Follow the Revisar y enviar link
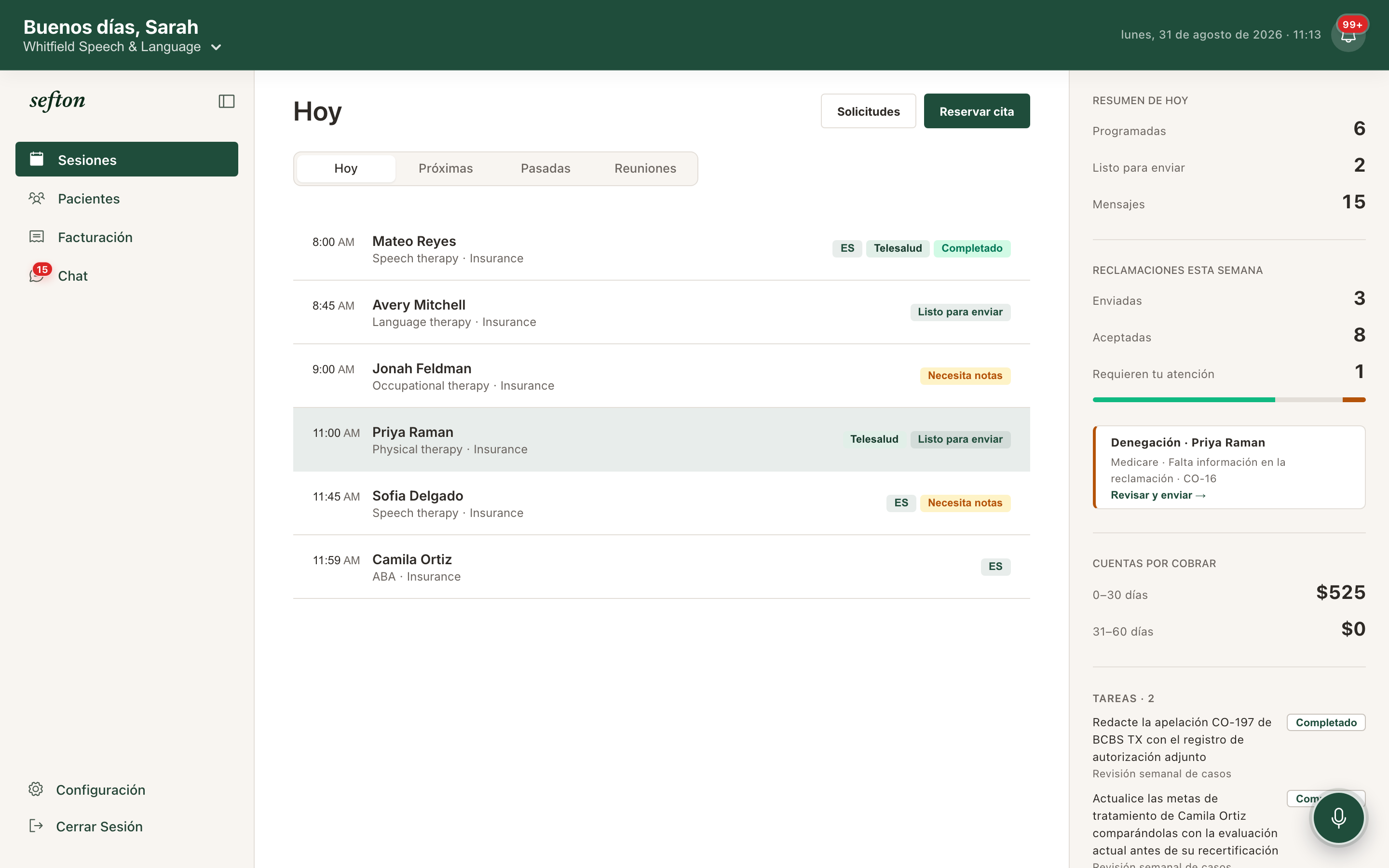 pos(1157,495)
